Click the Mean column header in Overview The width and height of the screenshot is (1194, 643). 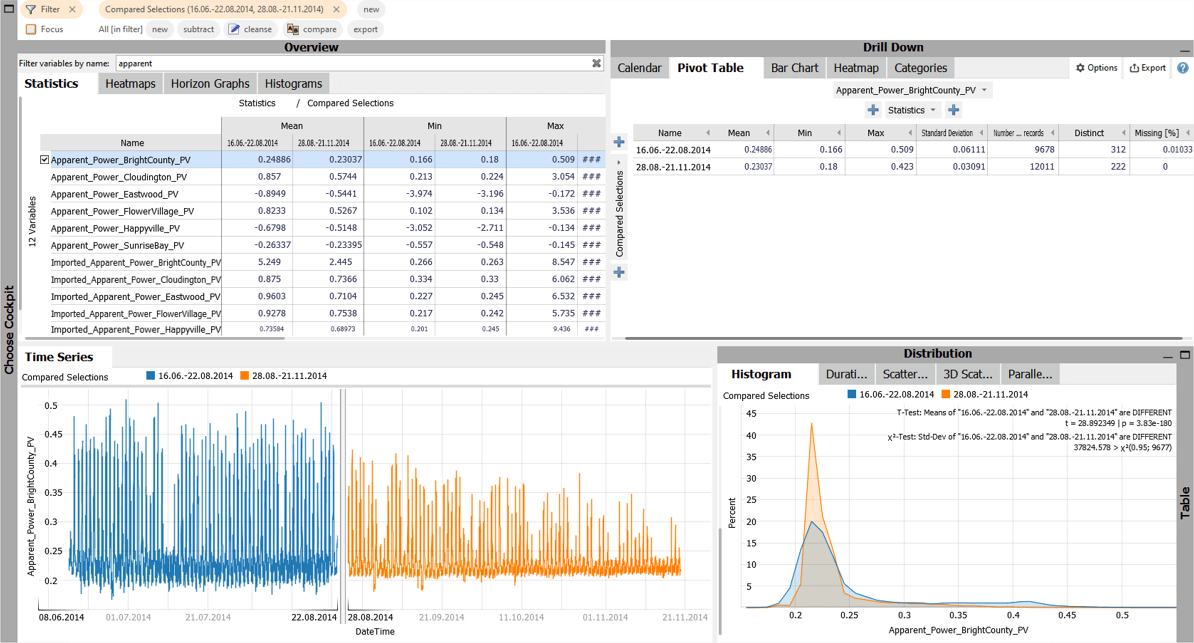coord(292,126)
